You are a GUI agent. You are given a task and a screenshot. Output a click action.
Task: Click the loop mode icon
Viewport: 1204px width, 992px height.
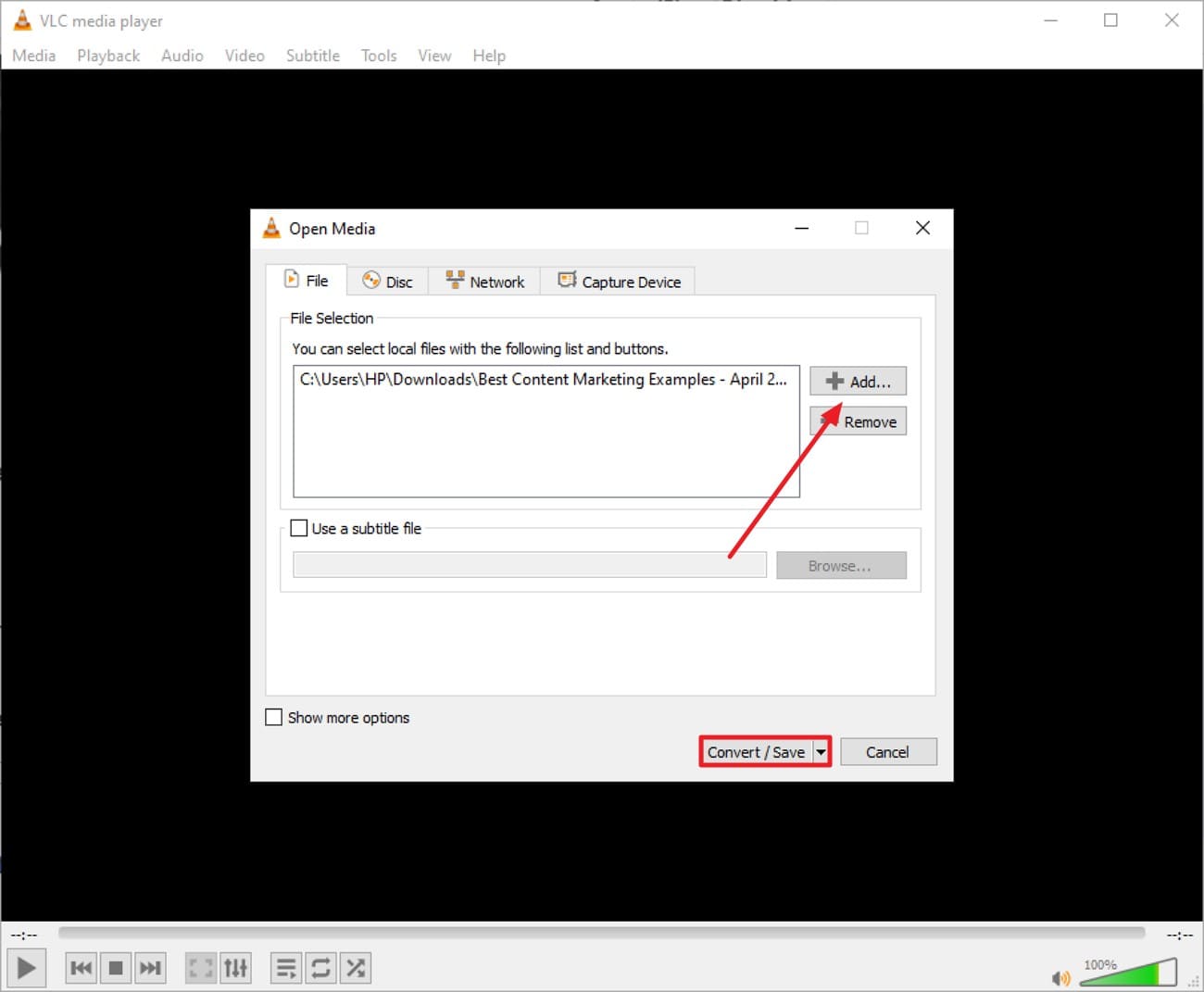320,967
